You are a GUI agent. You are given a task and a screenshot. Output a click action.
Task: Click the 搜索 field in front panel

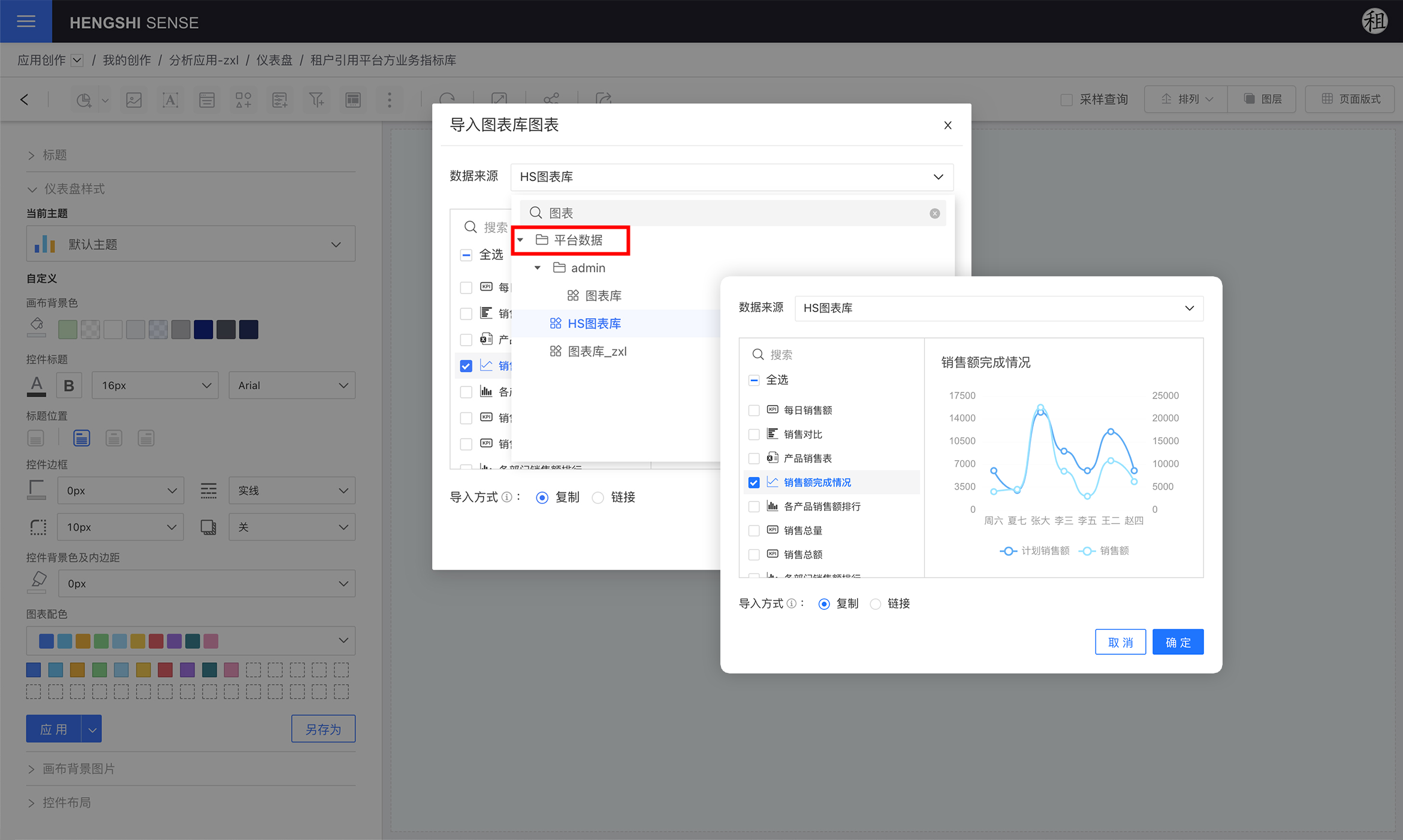pyautogui.click(x=831, y=355)
